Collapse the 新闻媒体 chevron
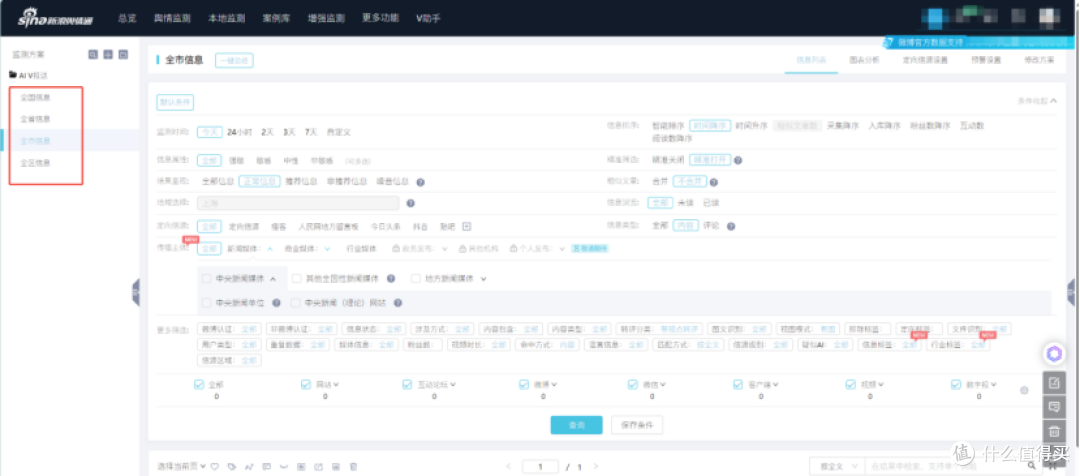 click(x=270, y=249)
